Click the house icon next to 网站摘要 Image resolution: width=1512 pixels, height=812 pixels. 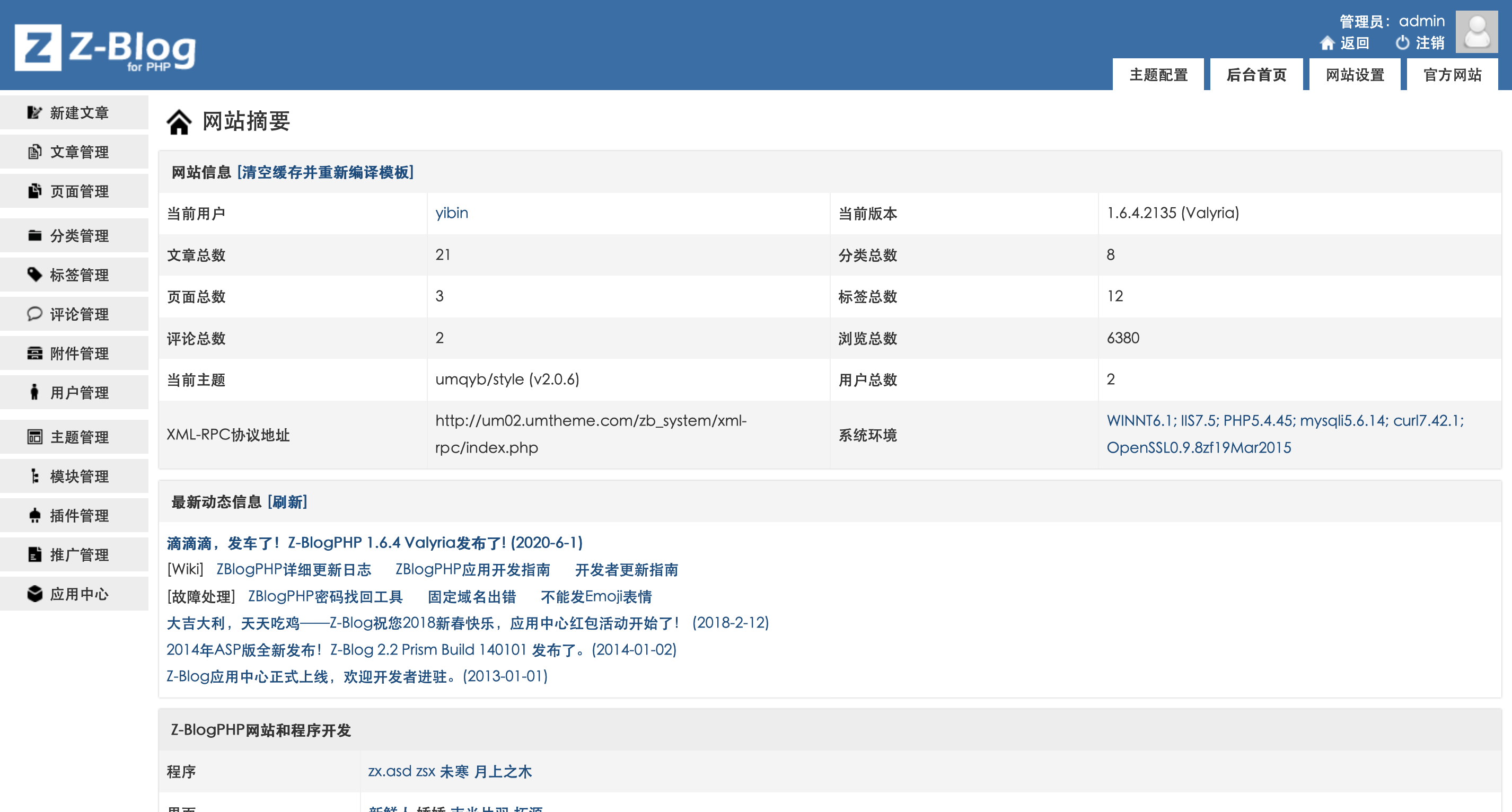pyautogui.click(x=179, y=122)
